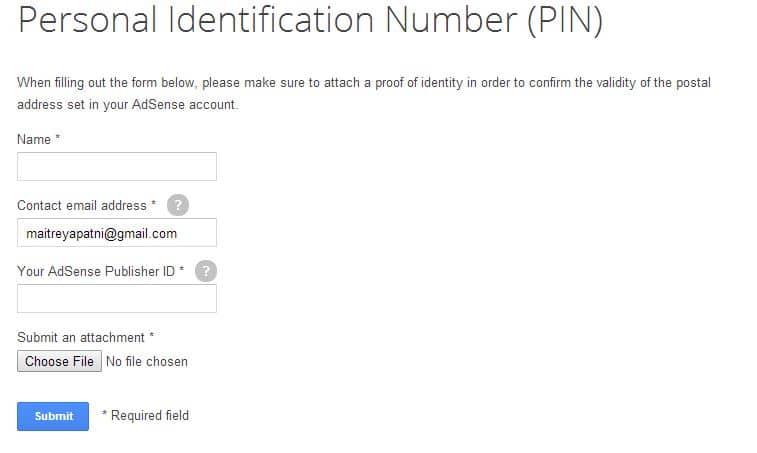
Task: Focus the Name text field
Action: [117, 167]
